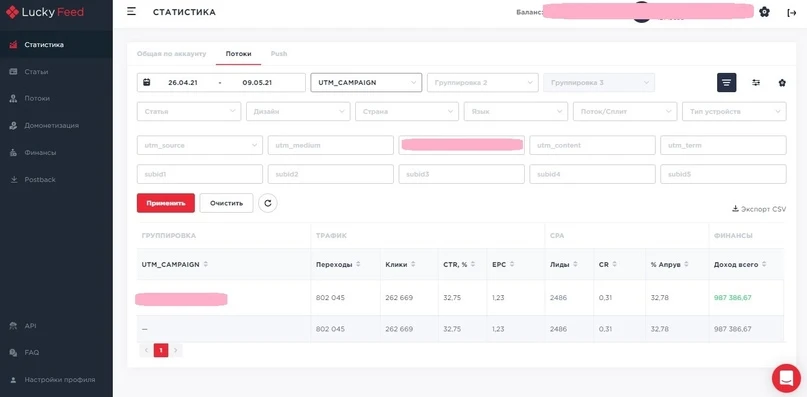Click the end date 09.05.21
This screenshot has height=397, width=807.
click(x=257, y=82)
